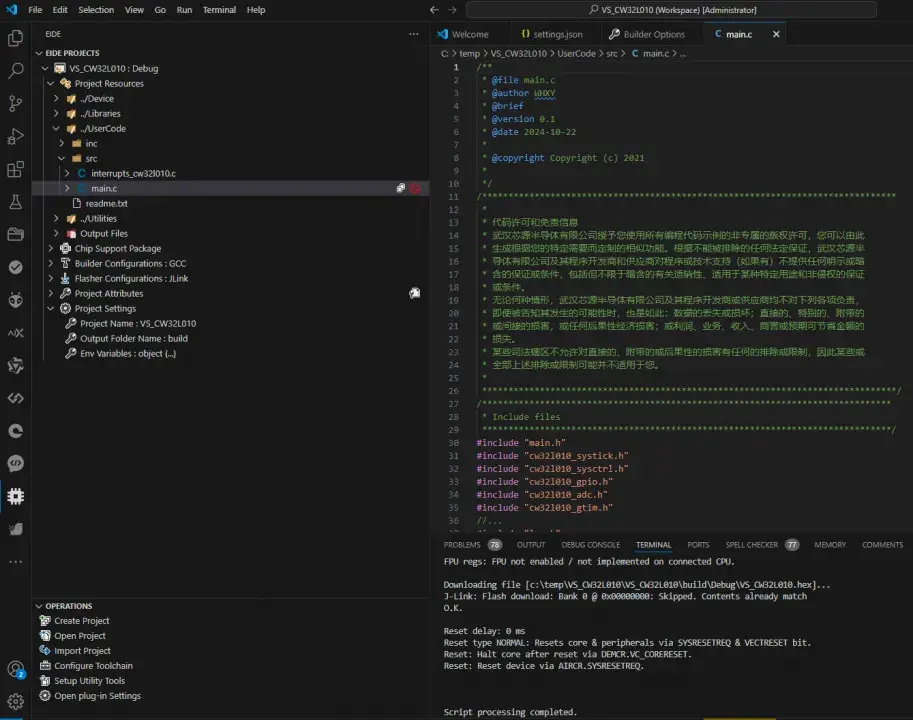Open the File menu
Screen dimensions: 913x720
point(35,10)
